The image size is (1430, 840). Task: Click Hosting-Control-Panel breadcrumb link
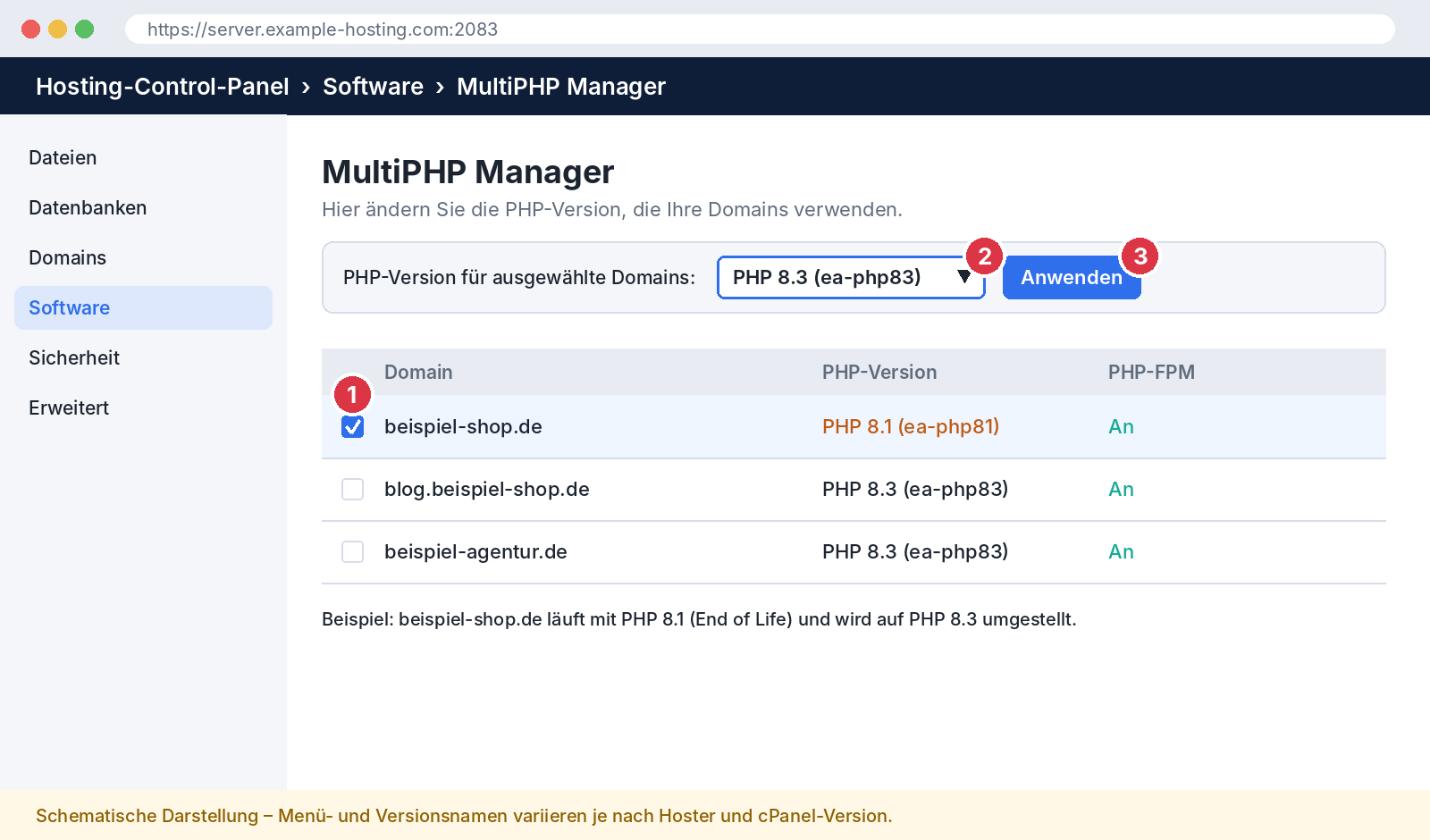click(x=163, y=87)
